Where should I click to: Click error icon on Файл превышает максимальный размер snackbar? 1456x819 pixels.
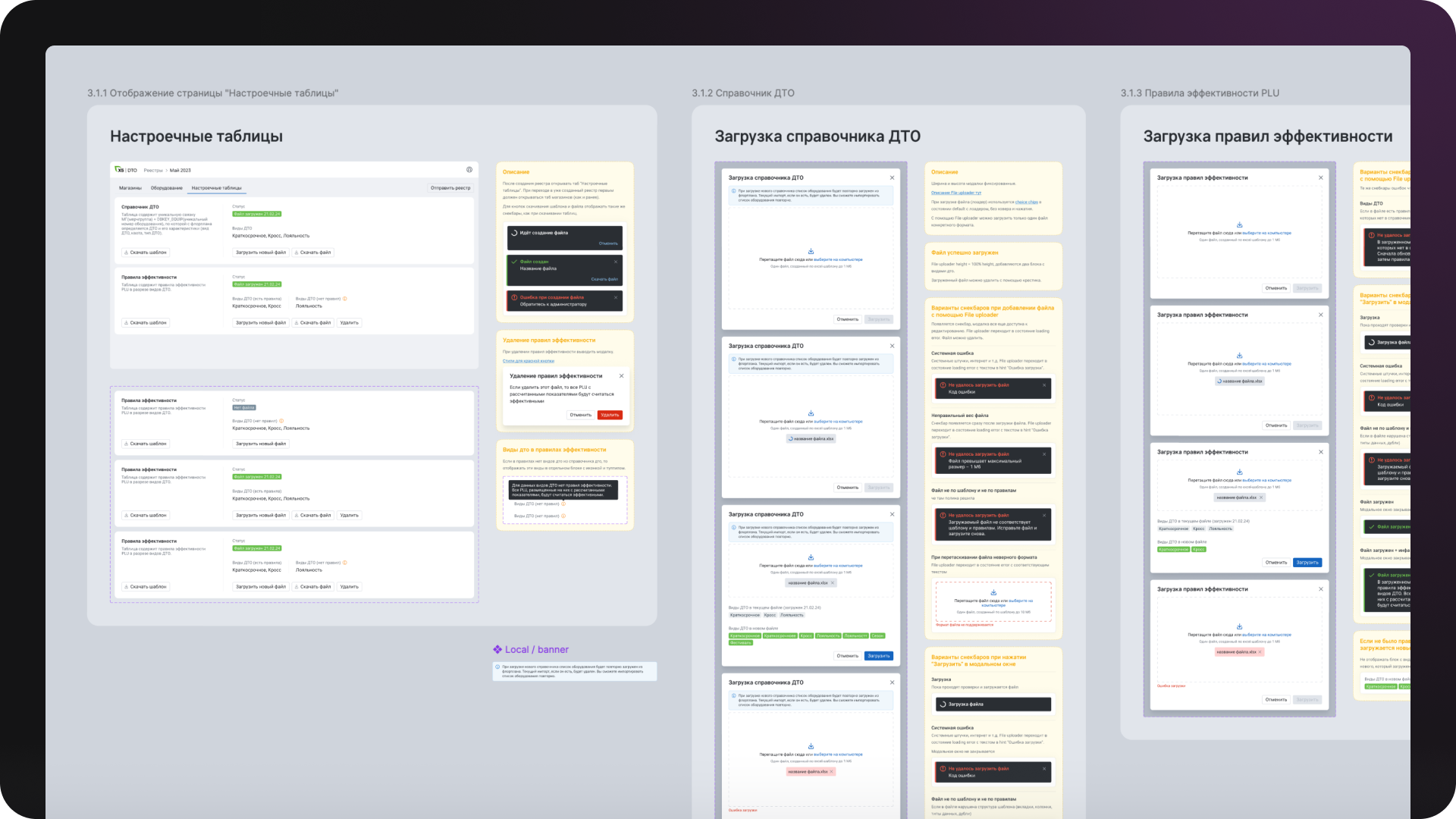coord(943,454)
